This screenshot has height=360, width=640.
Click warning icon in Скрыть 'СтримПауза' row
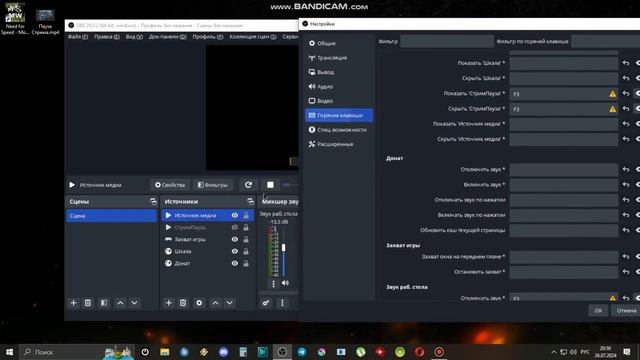(612, 109)
